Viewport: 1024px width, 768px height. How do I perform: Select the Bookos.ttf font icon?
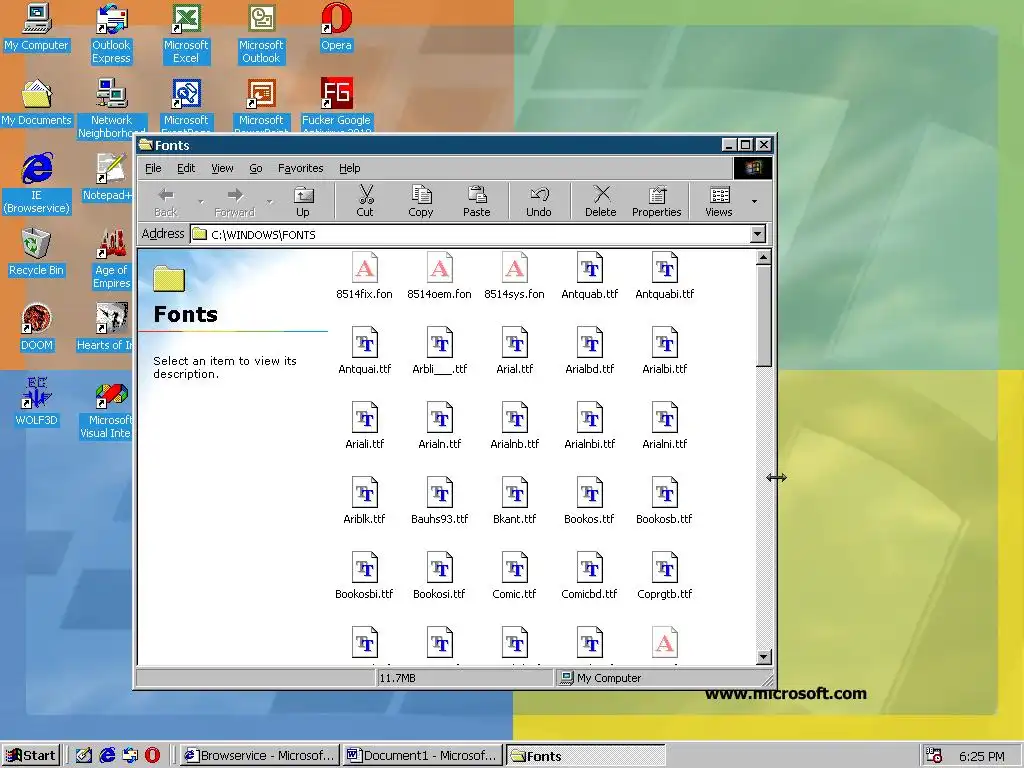pyautogui.click(x=590, y=494)
